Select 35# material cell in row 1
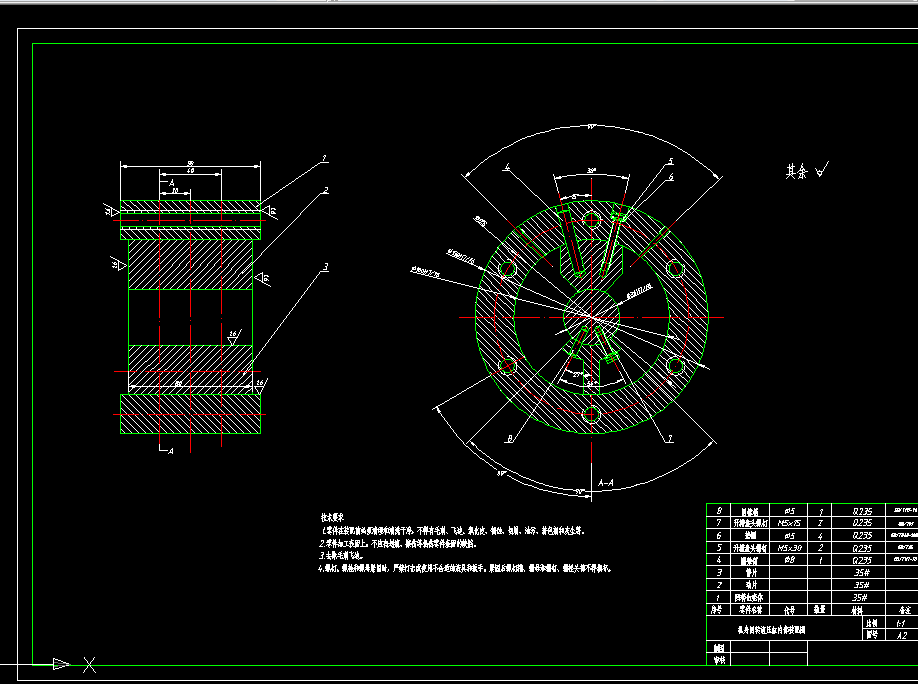This screenshot has height=684, width=918. [x=860, y=598]
